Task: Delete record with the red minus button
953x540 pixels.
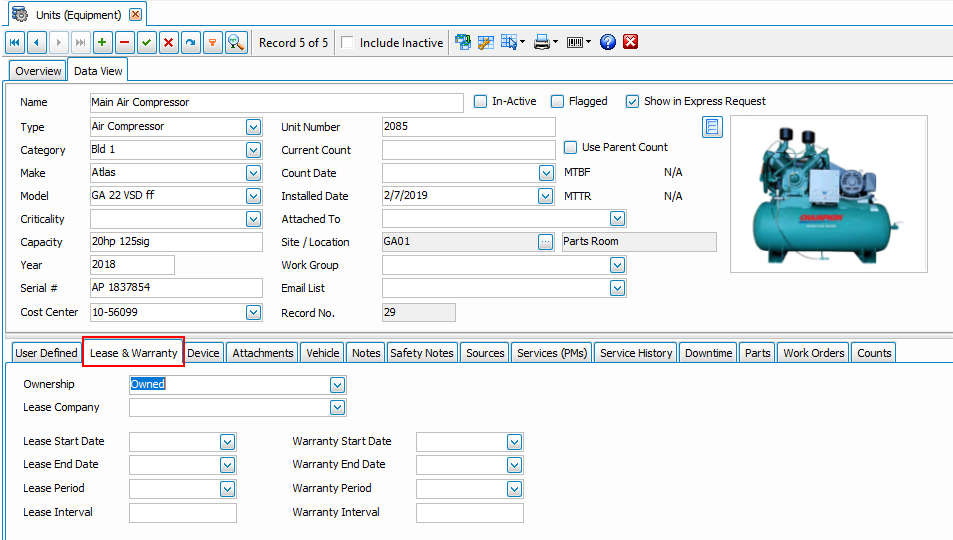Action: (x=125, y=43)
